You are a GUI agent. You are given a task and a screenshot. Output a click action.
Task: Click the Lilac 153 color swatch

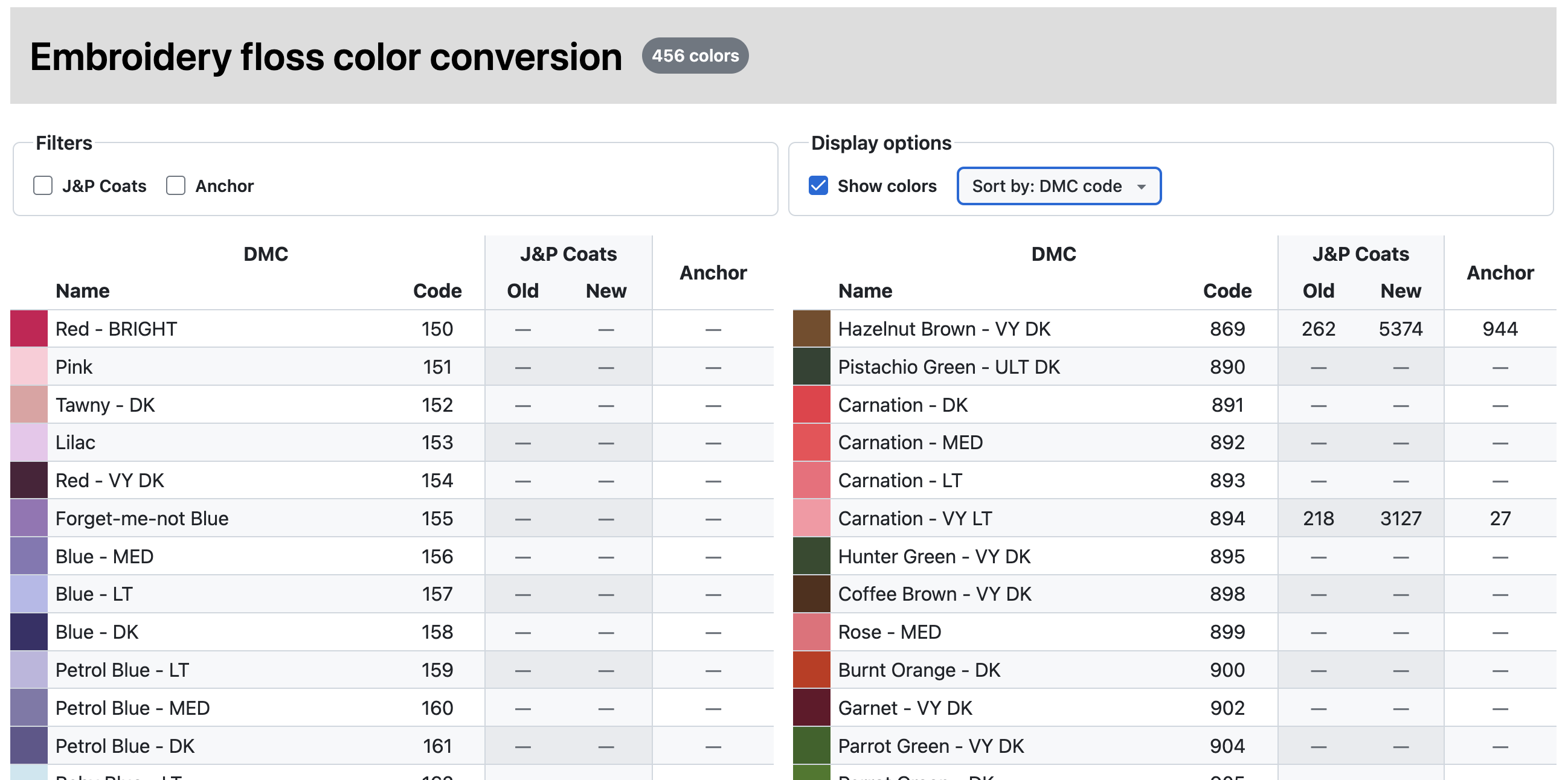coord(28,443)
